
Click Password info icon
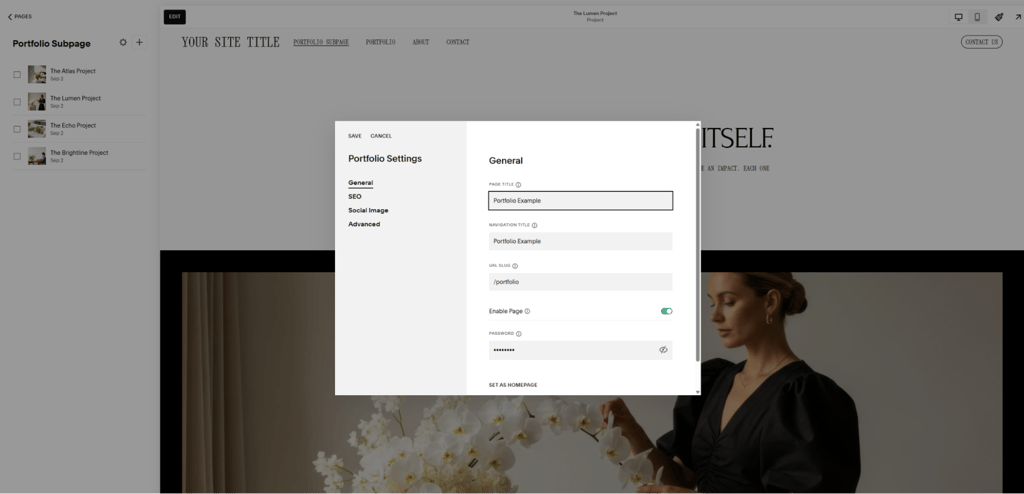(519, 334)
